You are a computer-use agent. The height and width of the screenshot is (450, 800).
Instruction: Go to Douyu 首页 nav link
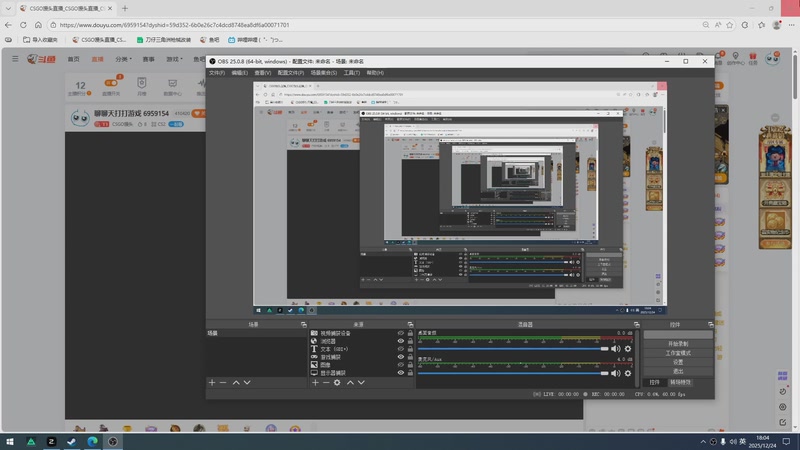pos(73,59)
